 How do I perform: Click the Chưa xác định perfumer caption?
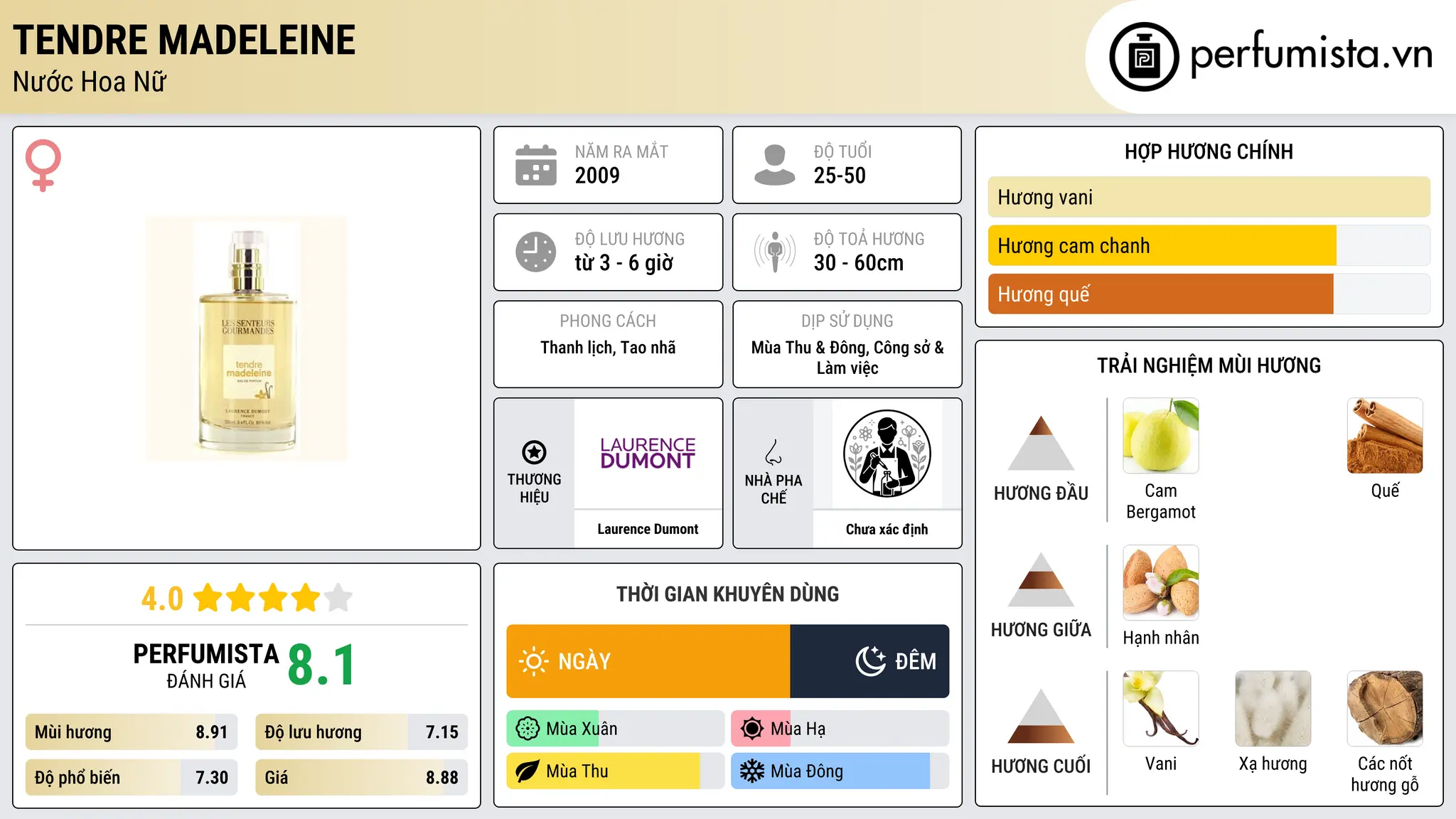pos(887,529)
